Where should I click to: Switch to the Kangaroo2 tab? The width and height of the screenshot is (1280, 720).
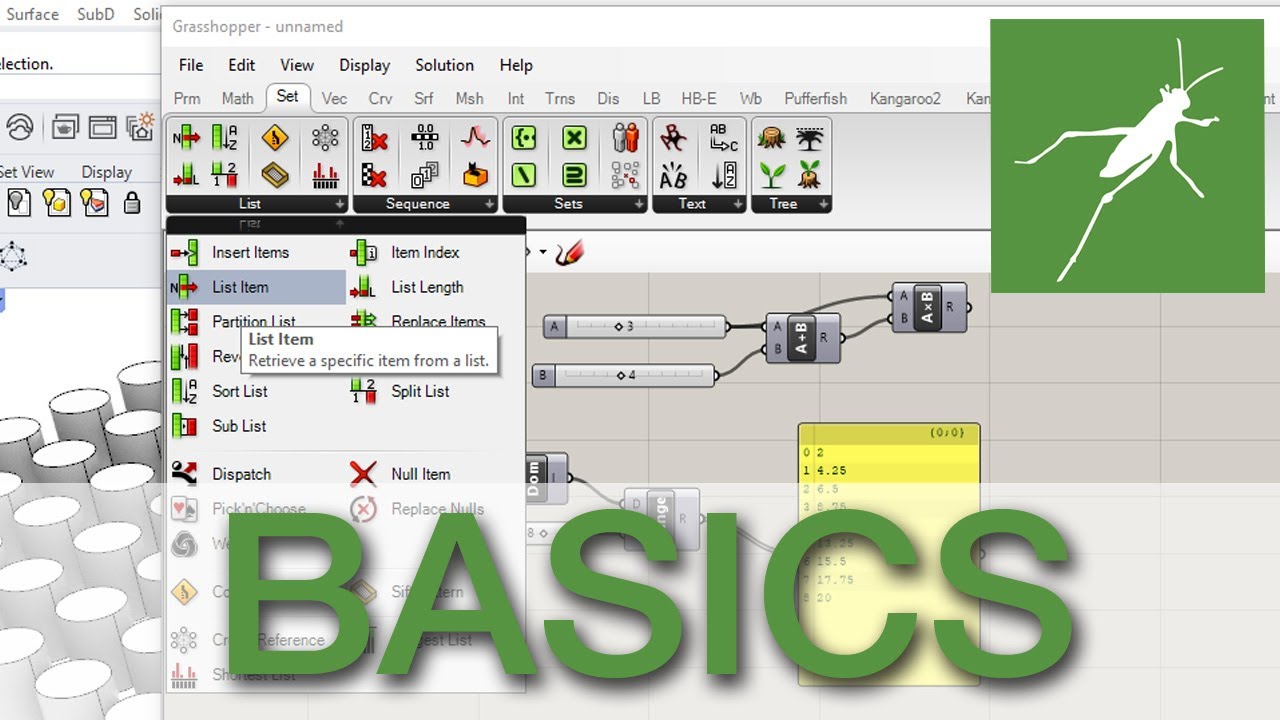906,98
